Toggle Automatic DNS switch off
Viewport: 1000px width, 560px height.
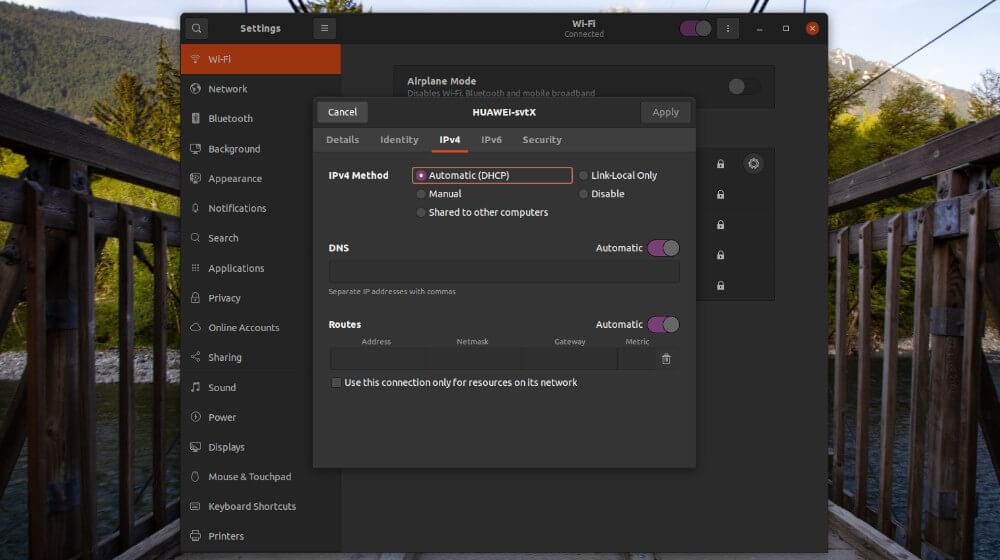click(663, 248)
